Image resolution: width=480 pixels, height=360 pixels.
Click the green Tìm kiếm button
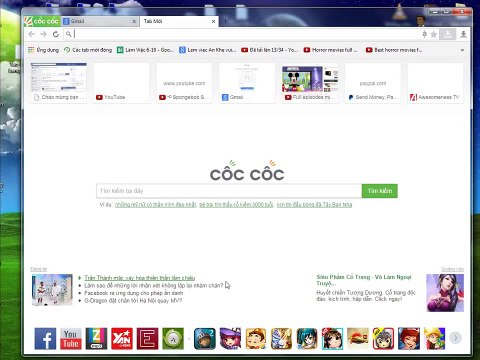(380, 191)
